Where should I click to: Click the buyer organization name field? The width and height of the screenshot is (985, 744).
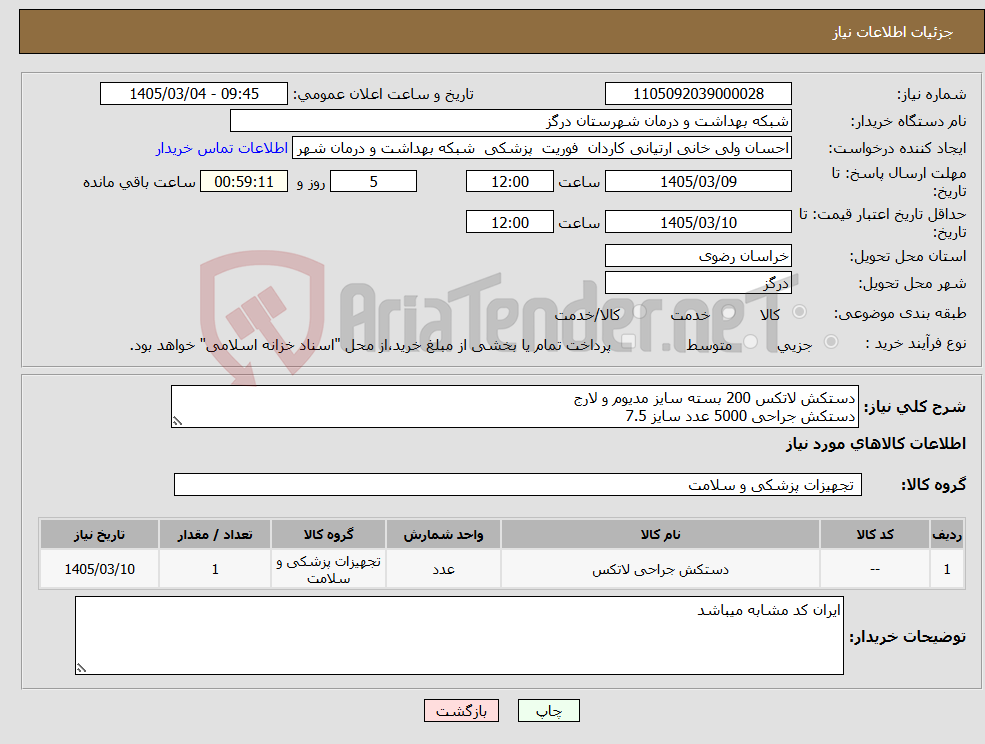[511, 121]
